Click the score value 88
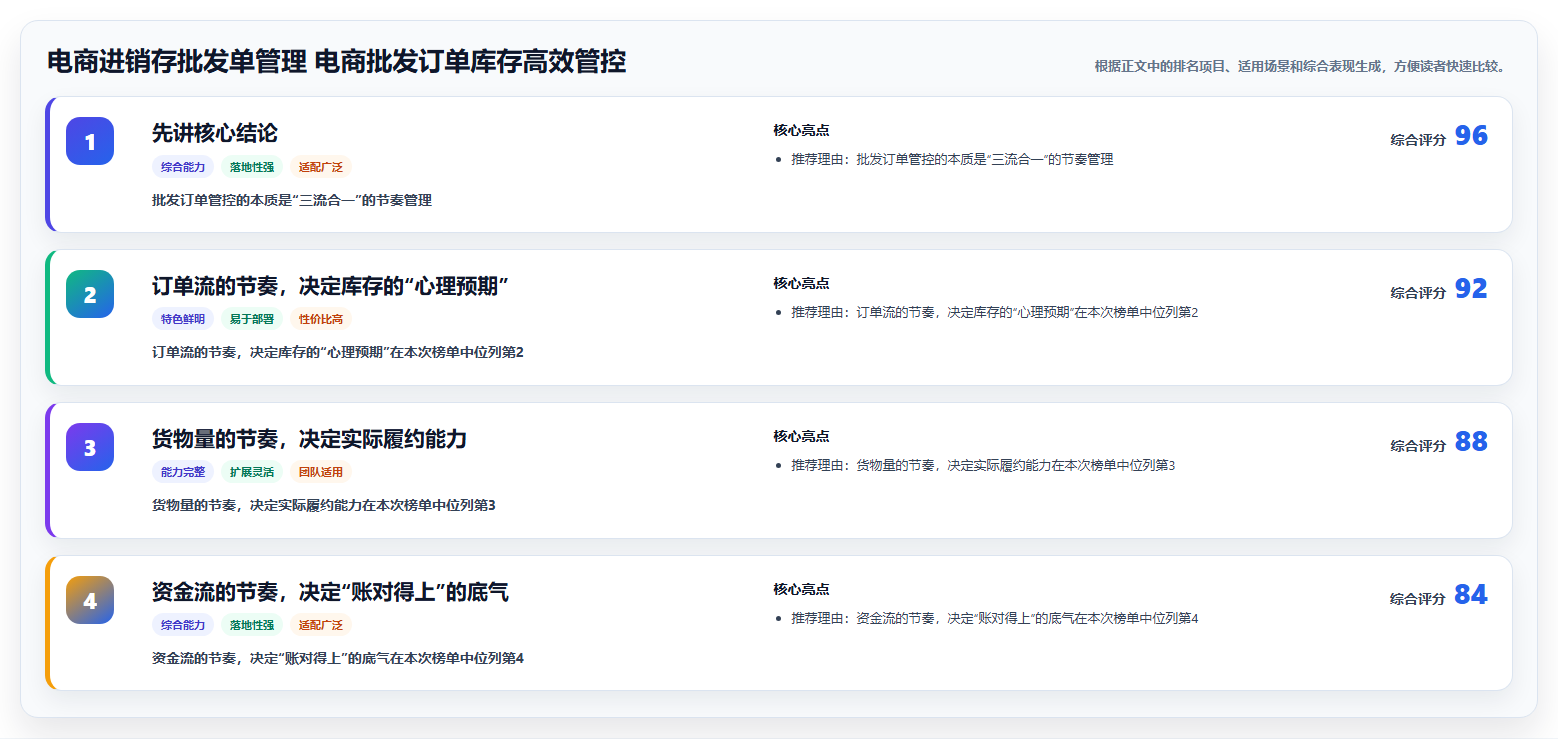 pyautogui.click(x=1471, y=442)
